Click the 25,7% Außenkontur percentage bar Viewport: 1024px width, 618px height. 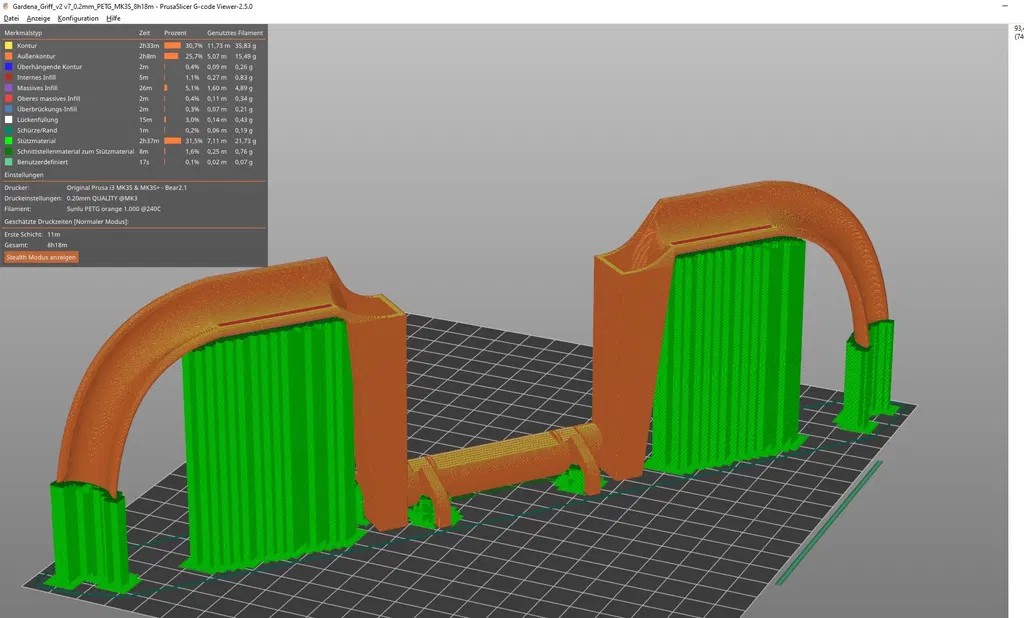[x=171, y=56]
